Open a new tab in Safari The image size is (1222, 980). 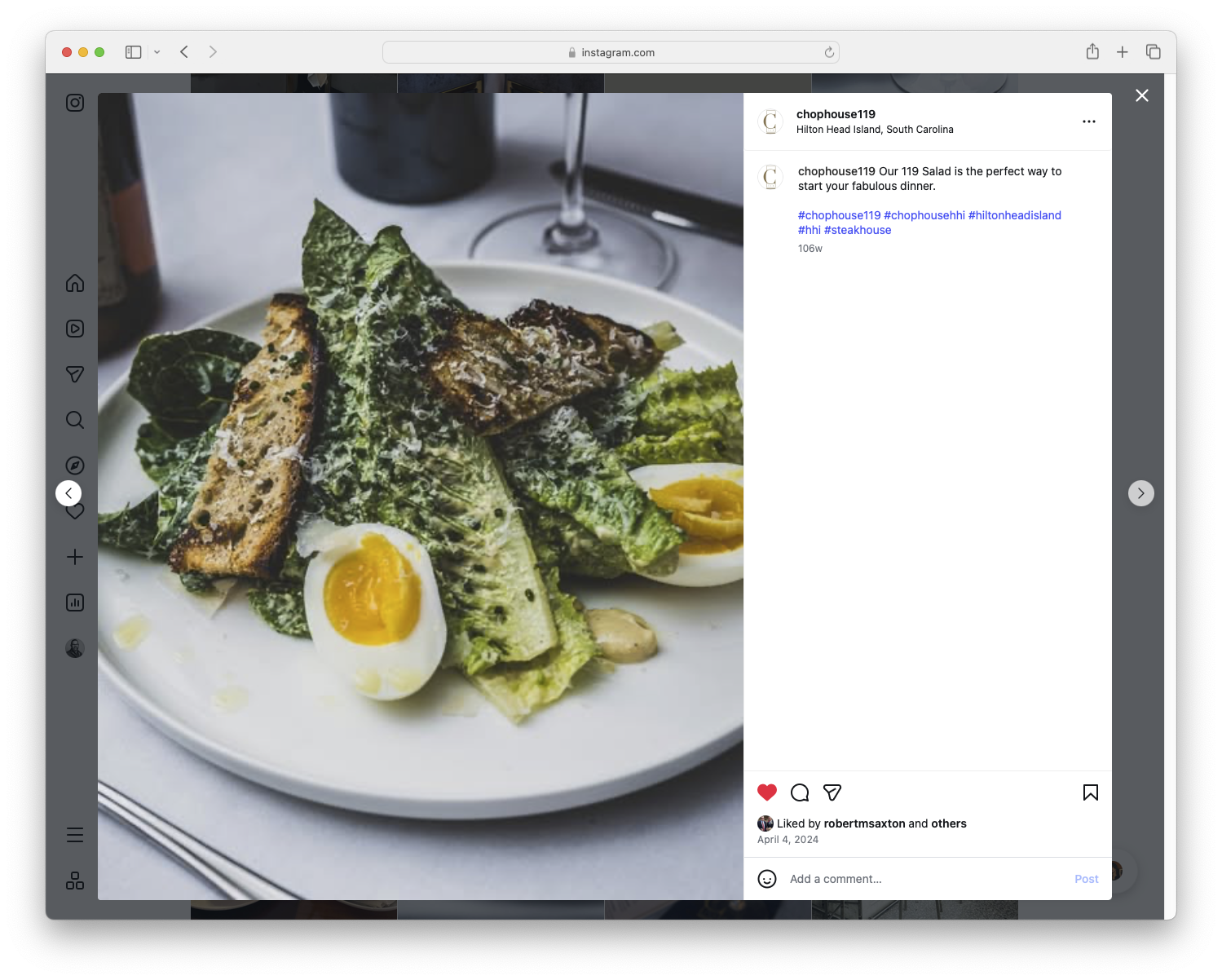pos(1123,51)
